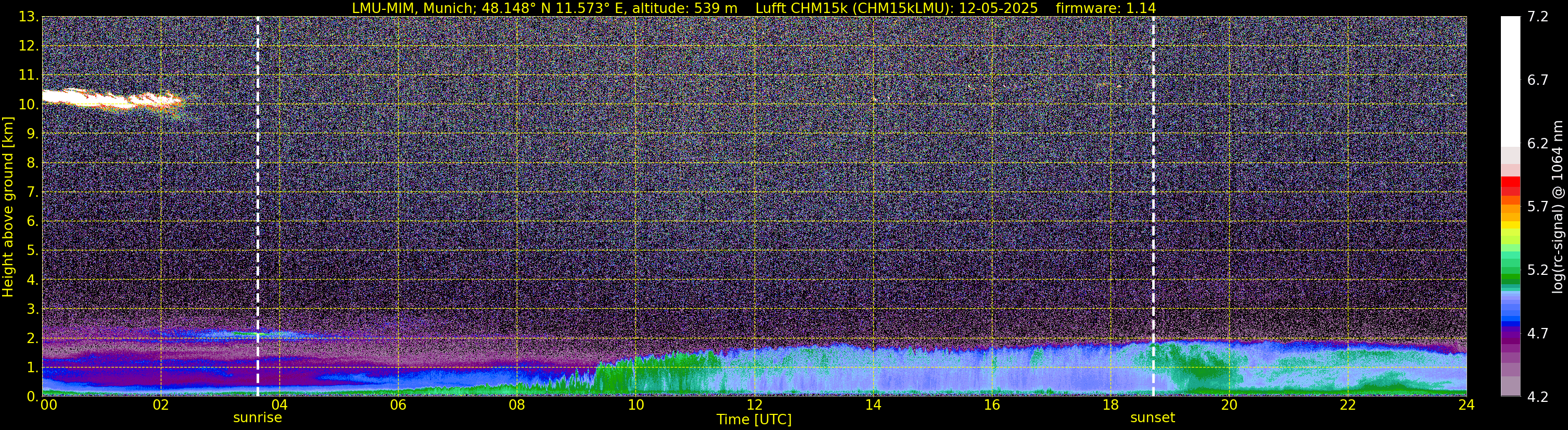Click the colorbar tick label 5.2
Viewport: 1568px width, 430px height.
point(1538,270)
